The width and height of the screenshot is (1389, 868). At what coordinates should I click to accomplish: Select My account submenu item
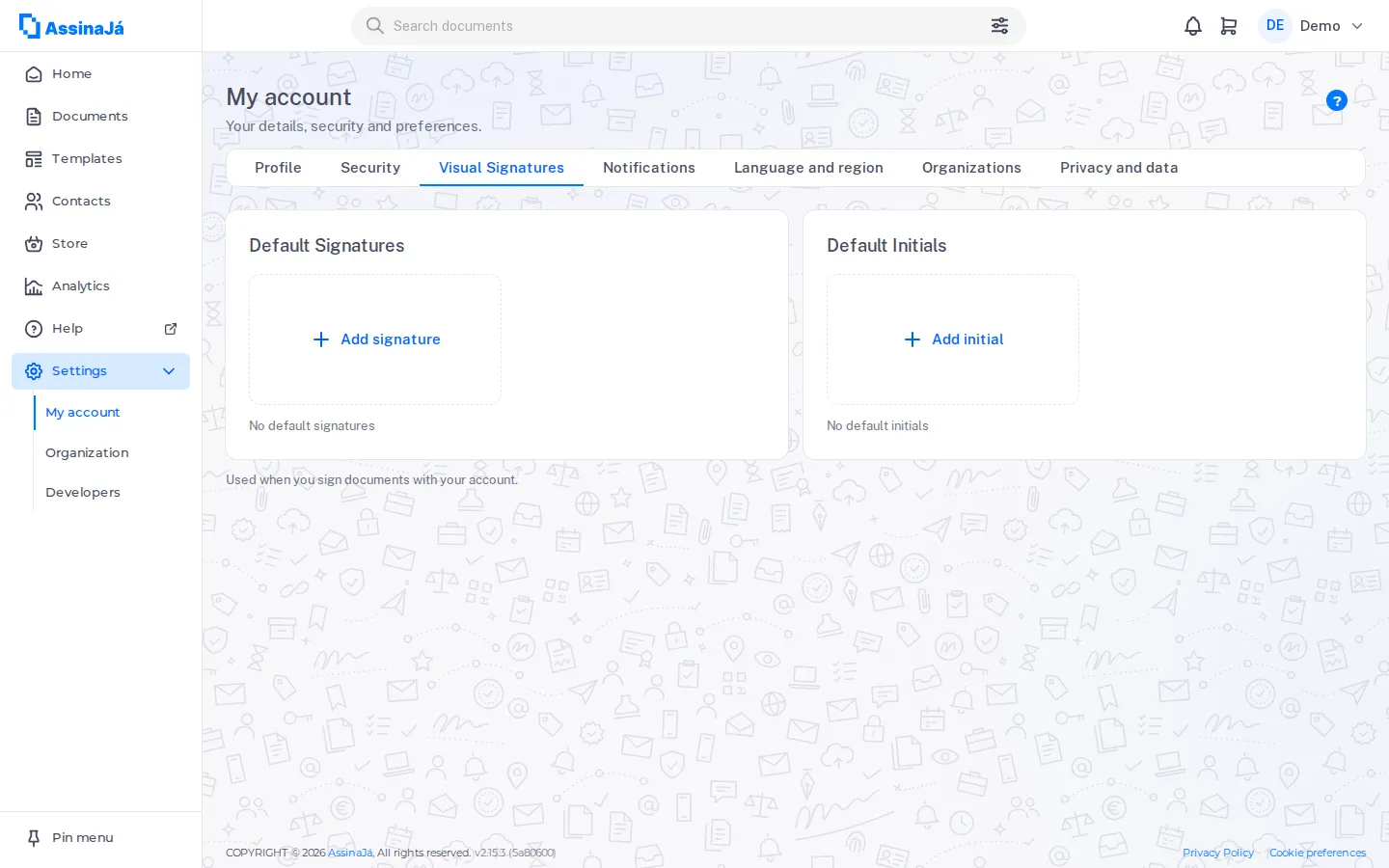[83, 413]
